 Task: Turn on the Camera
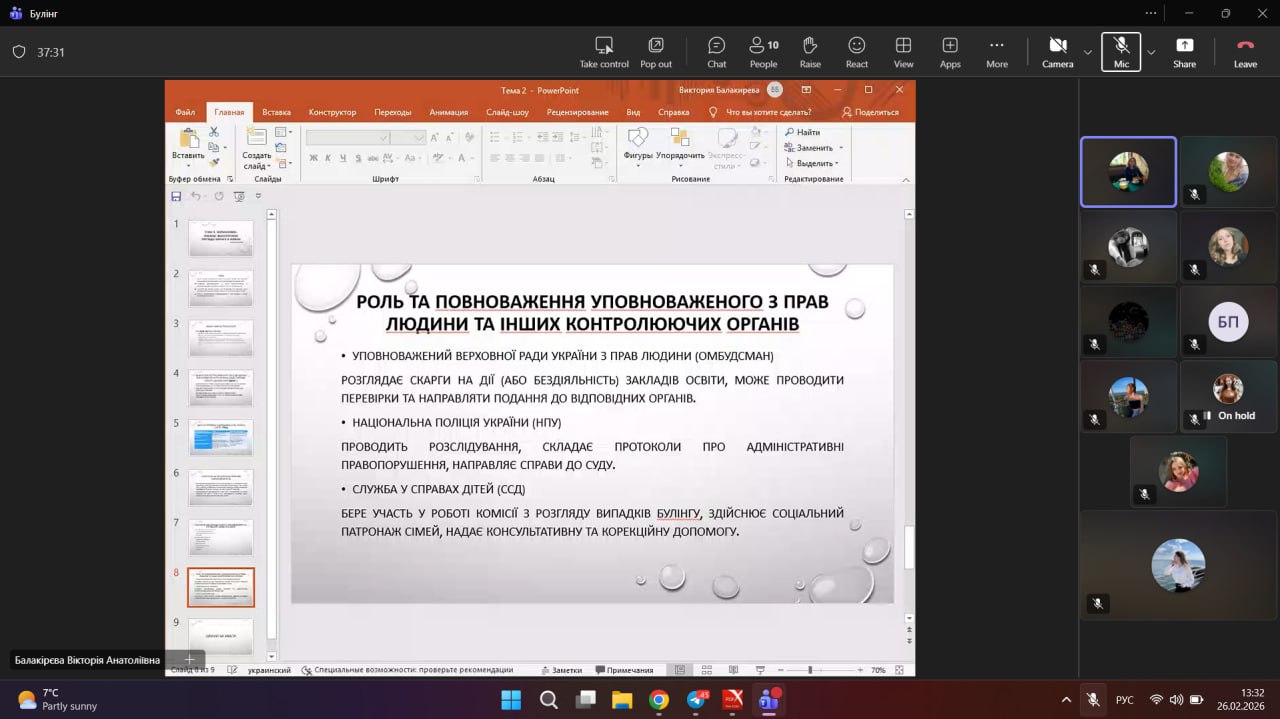[x=1057, y=52]
